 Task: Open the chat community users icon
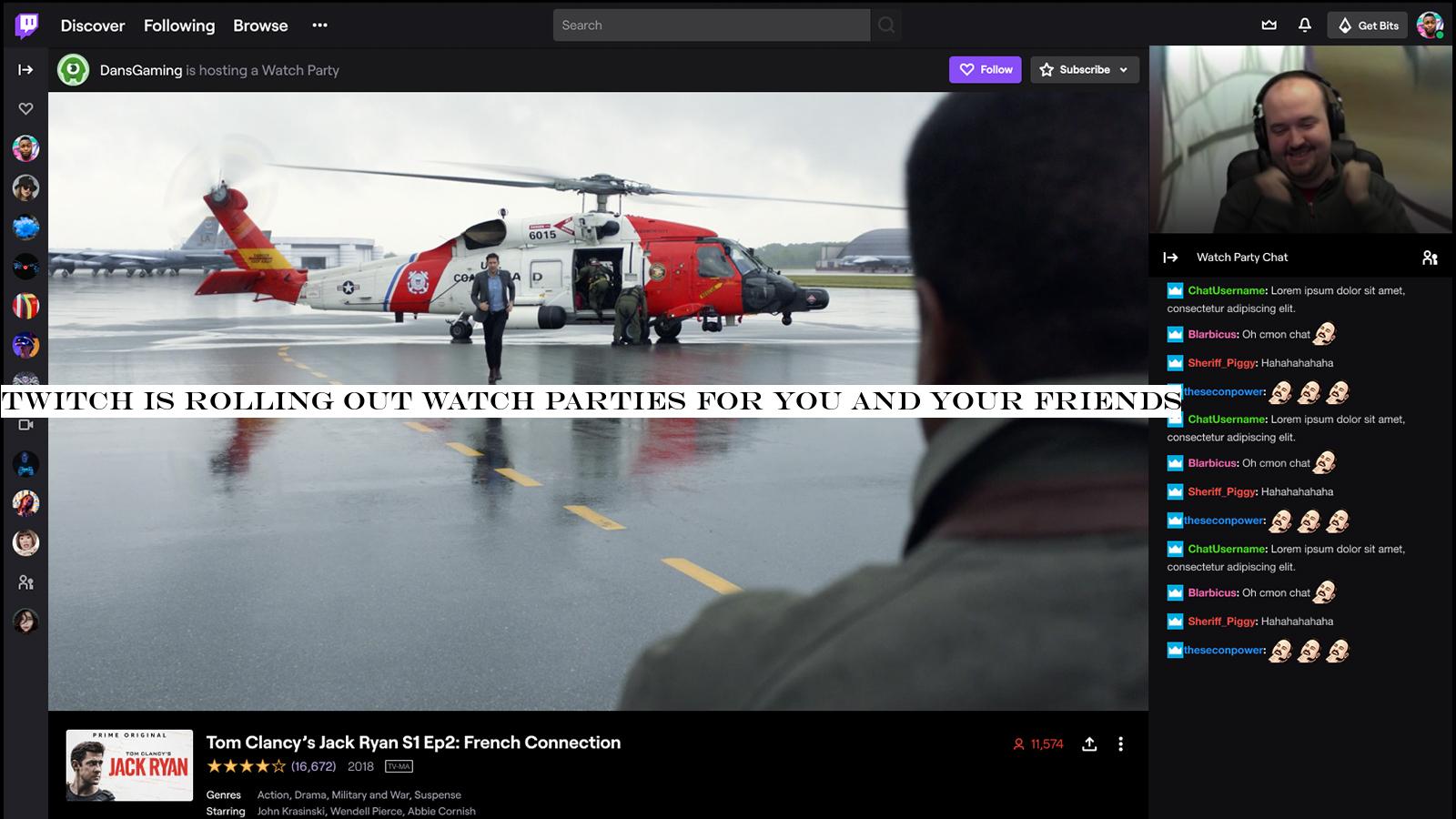(x=1430, y=258)
